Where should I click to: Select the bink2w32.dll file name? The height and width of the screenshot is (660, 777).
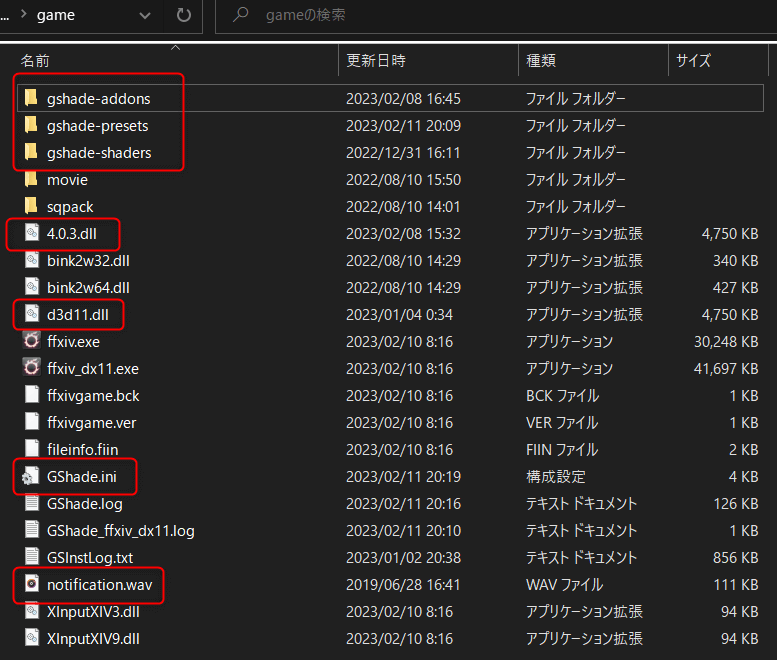tap(88, 261)
